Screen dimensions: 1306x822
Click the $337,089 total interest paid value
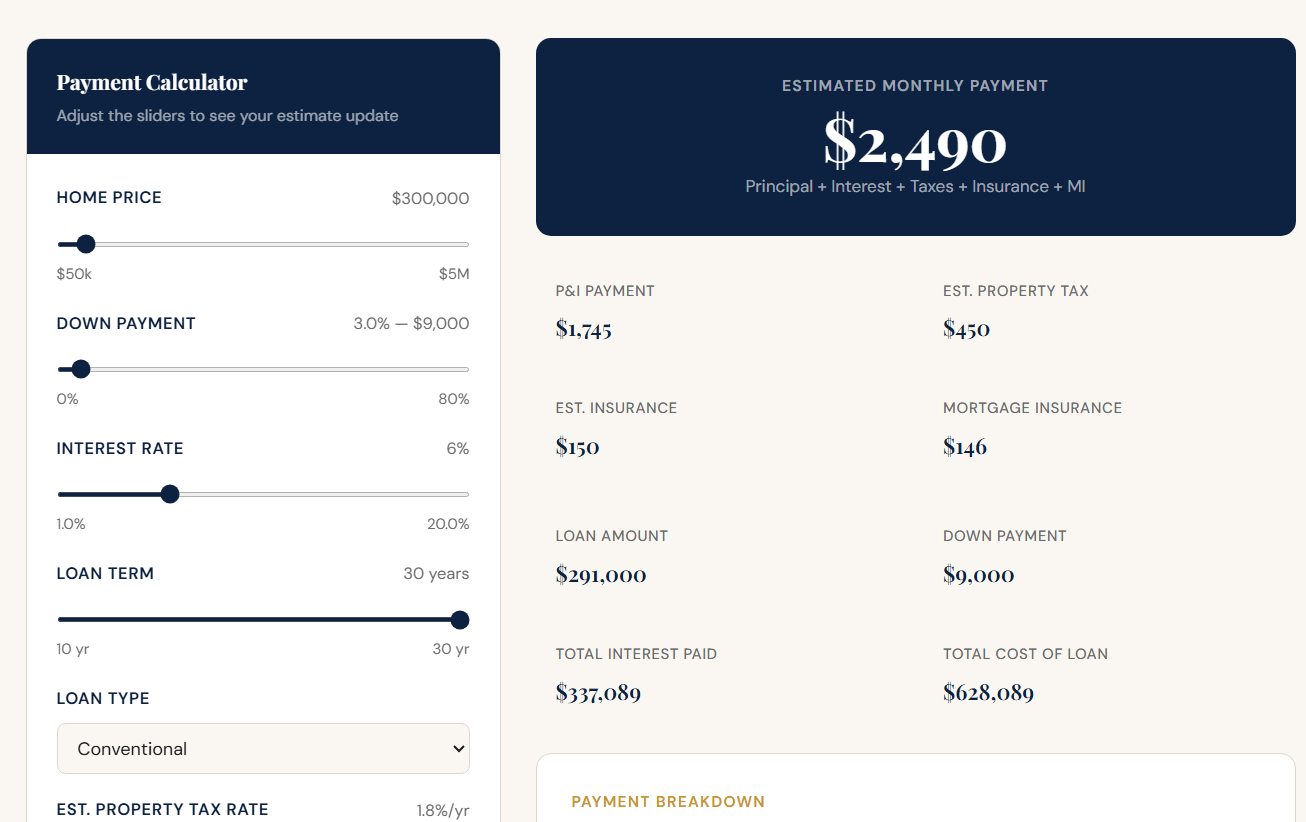click(598, 692)
